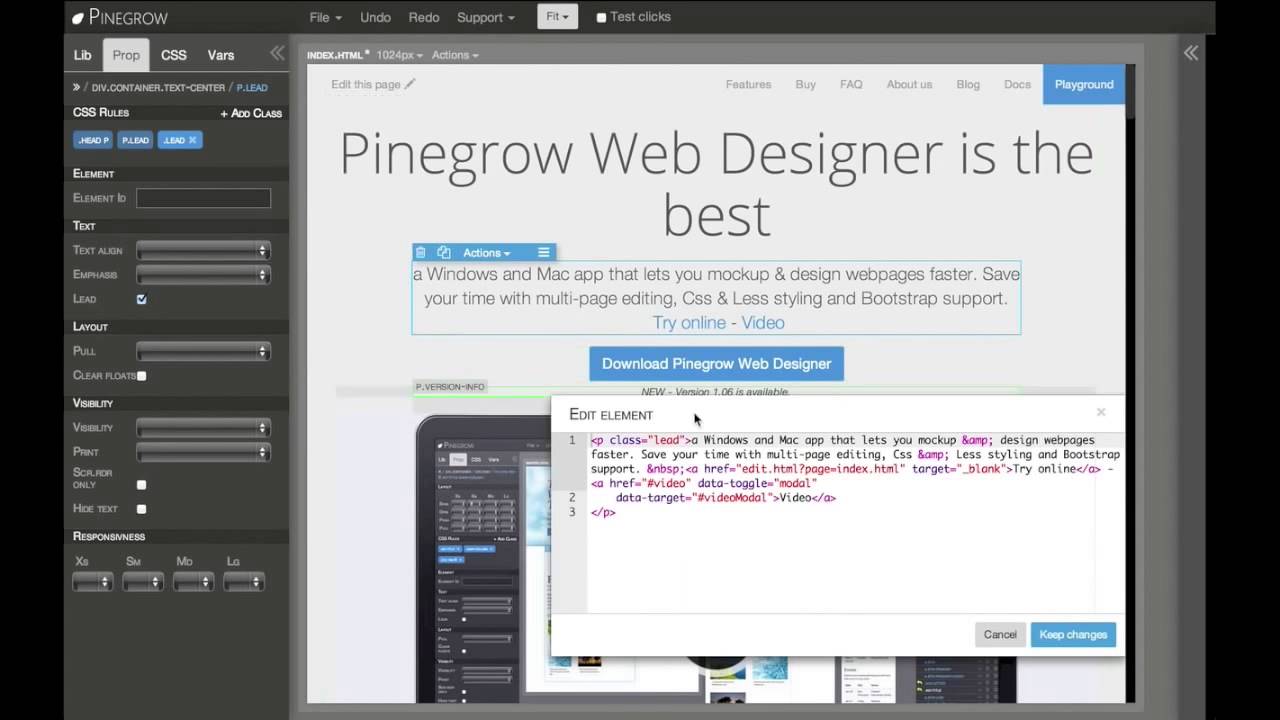Screen dimensions: 1280x720
Task: Select div.container.text-center breadcrumb
Action: 158,88
